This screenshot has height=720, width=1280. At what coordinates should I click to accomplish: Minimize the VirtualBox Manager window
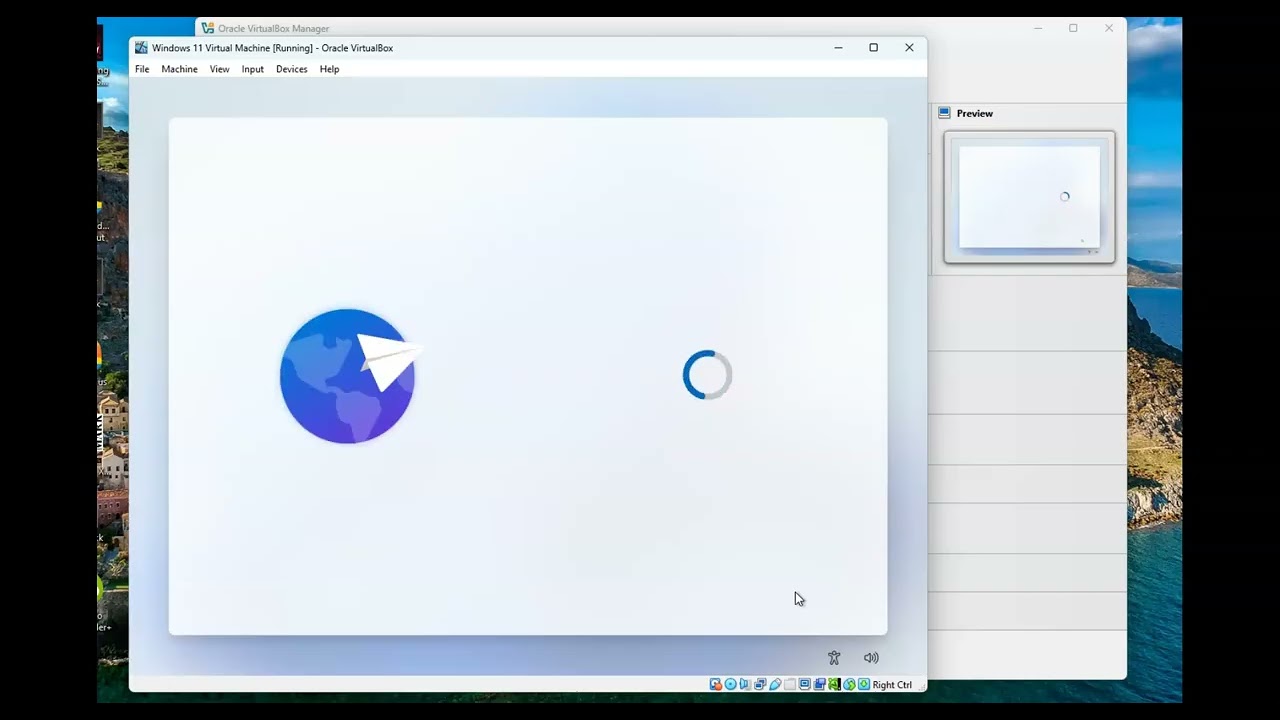[x=1038, y=28]
